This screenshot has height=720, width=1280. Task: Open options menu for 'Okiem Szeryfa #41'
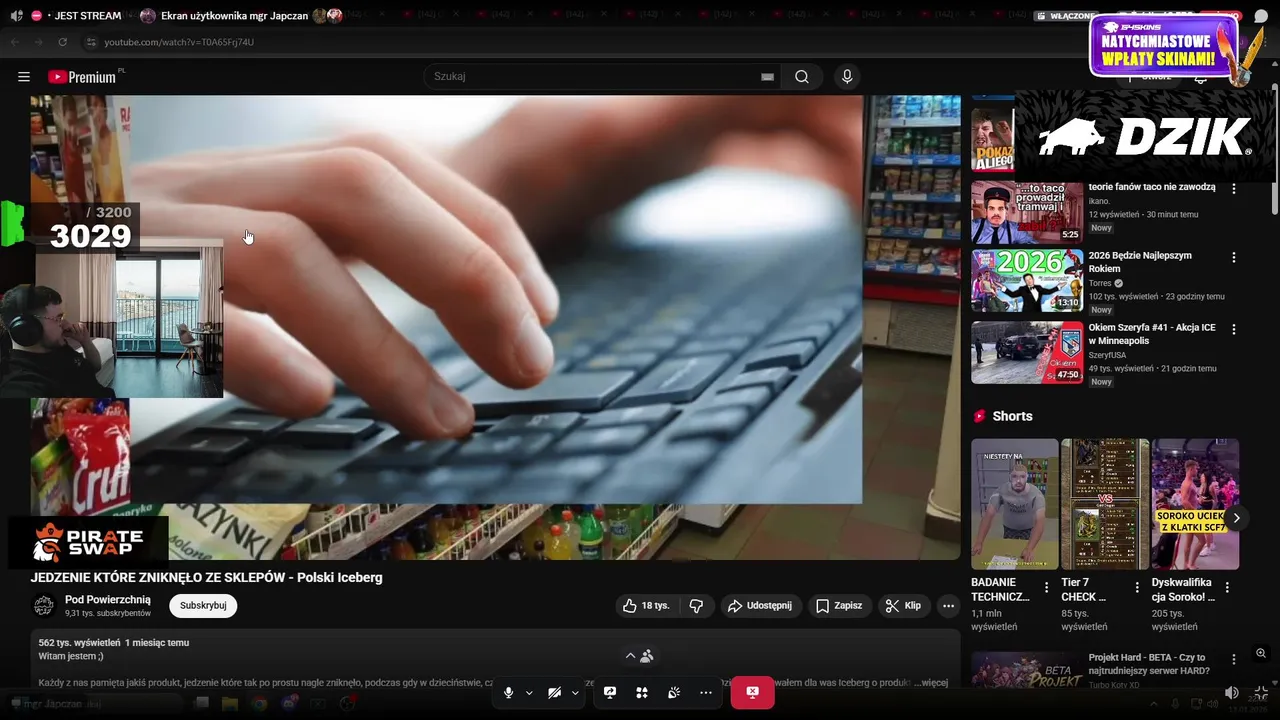pyautogui.click(x=1233, y=329)
